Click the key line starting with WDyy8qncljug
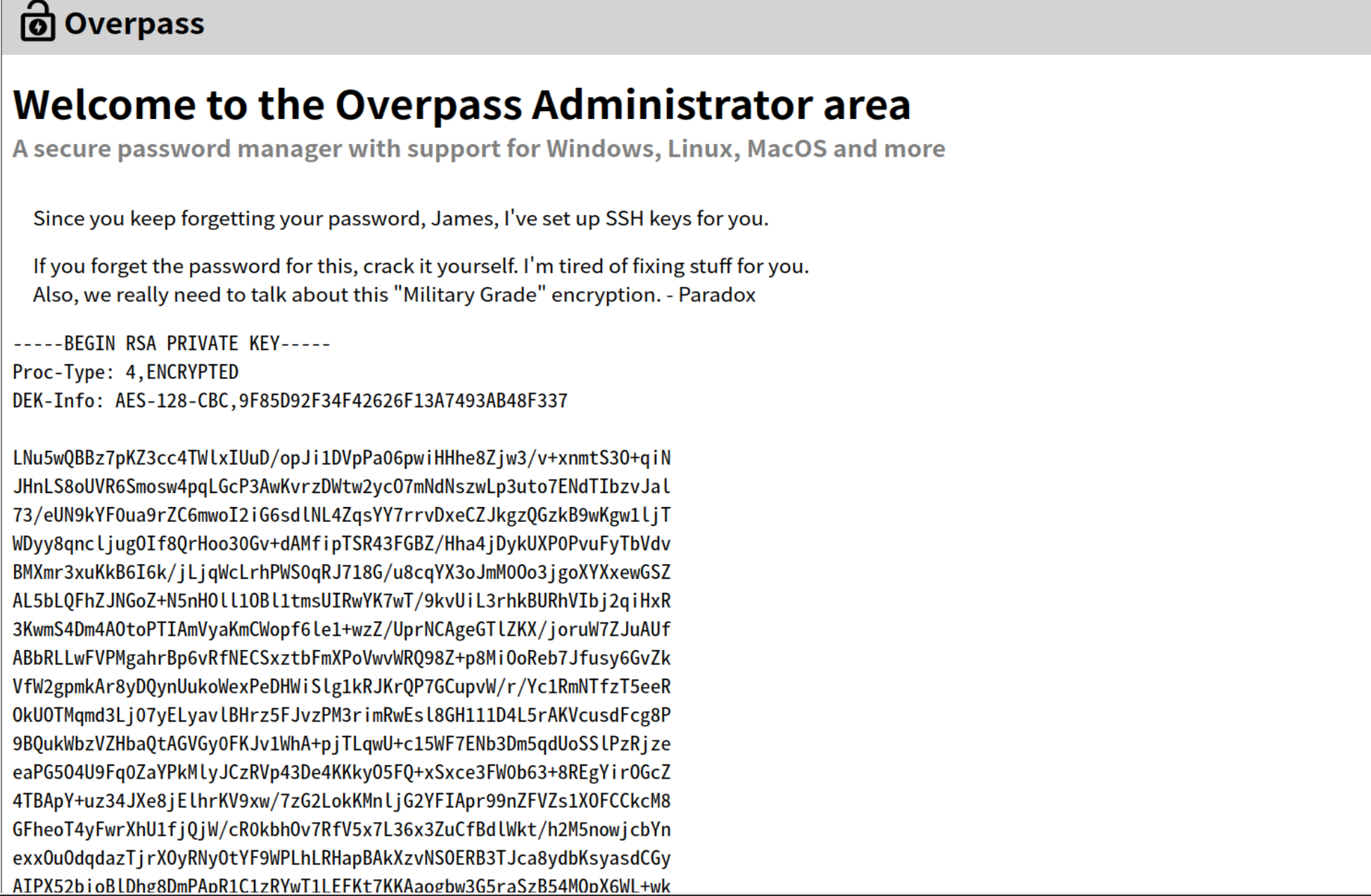Viewport: 1371px width, 896px height. click(x=341, y=544)
